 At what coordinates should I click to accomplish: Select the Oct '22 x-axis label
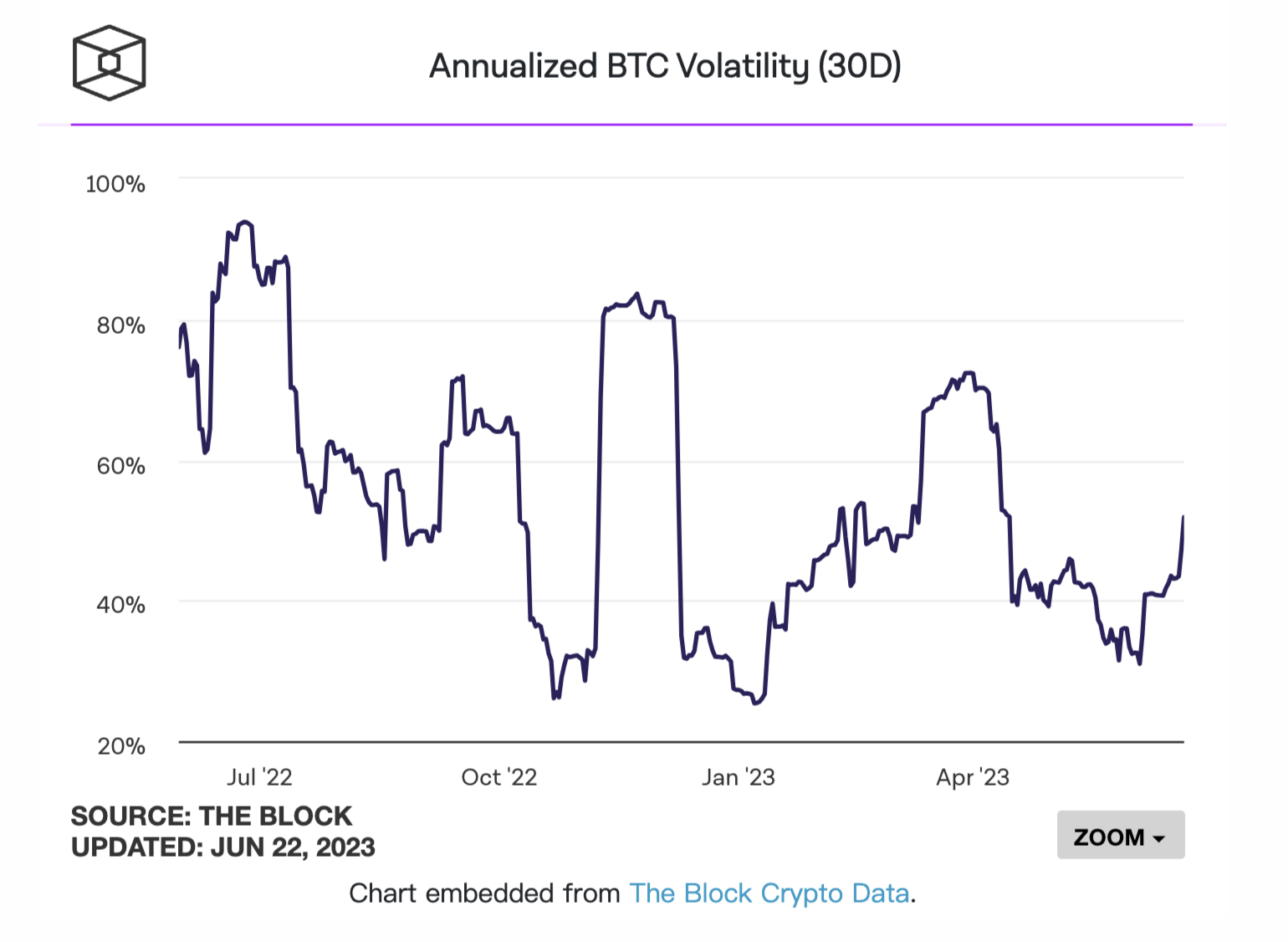498,777
